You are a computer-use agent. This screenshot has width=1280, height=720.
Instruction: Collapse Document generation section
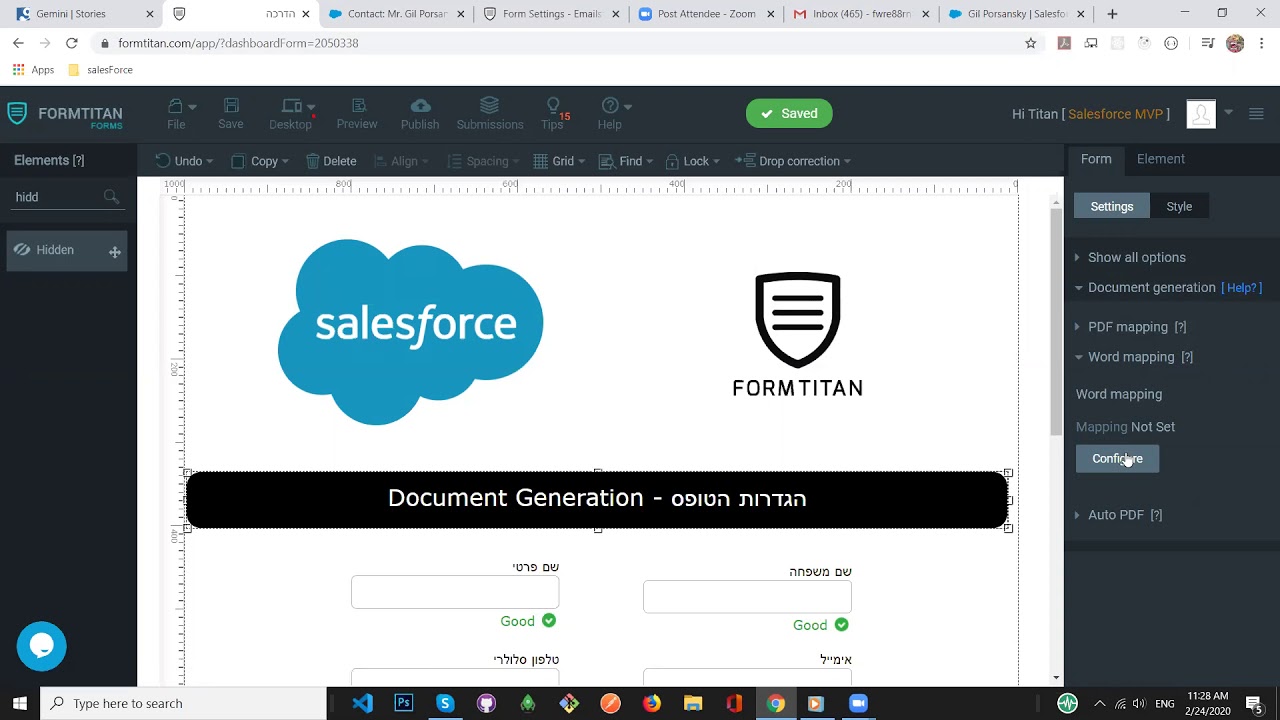point(1144,287)
